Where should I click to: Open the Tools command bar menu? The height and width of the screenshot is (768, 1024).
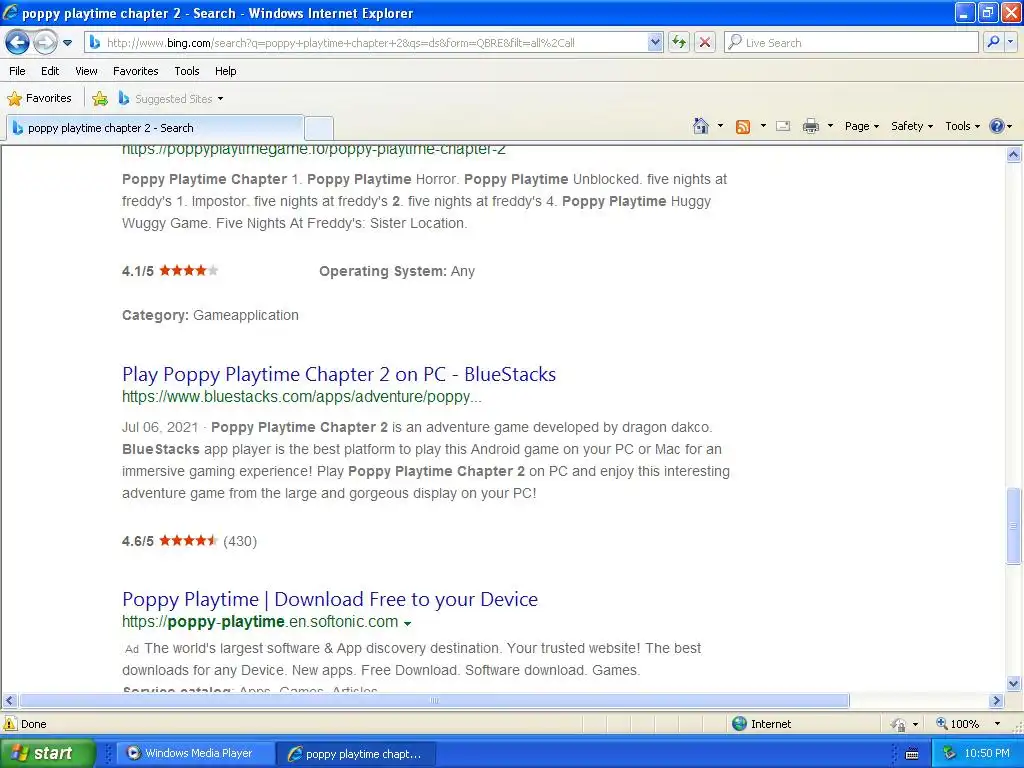click(x=962, y=126)
